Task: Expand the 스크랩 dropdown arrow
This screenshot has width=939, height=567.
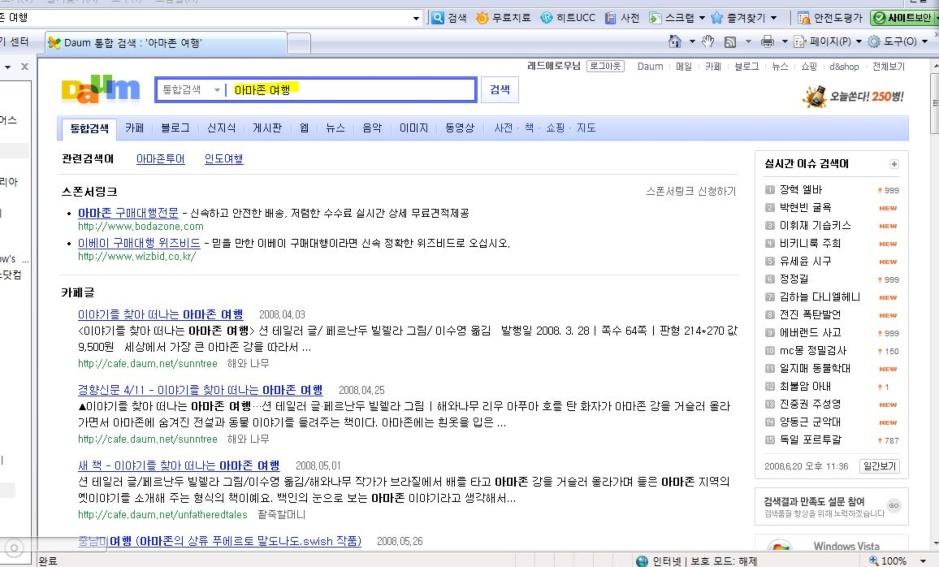Action: 702,18
